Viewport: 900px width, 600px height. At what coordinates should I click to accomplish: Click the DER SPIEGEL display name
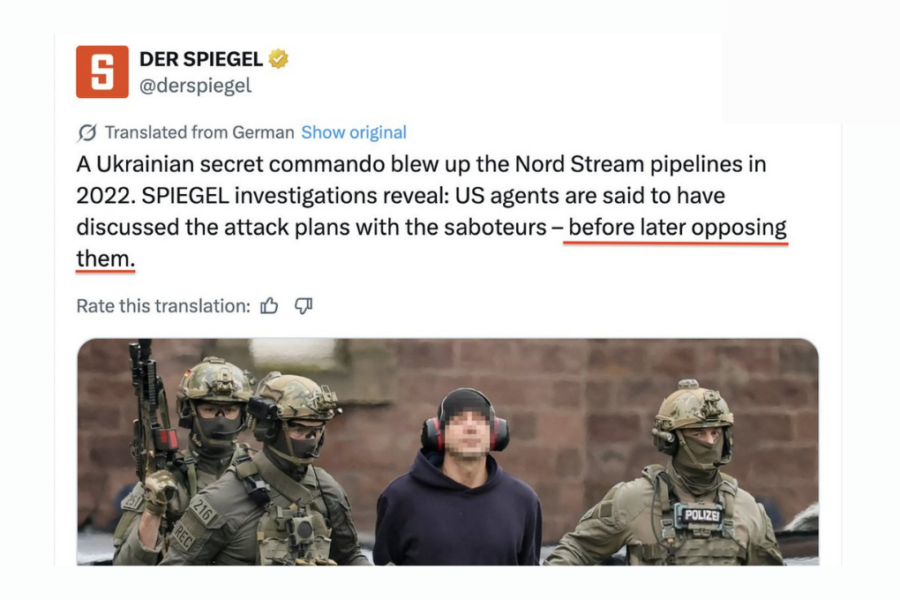click(x=201, y=60)
